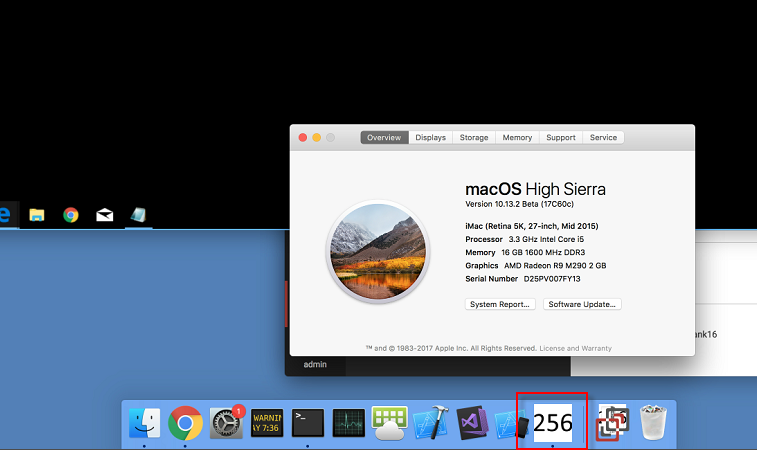Image resolution: width=757 pixels, height=450 pixels.
Task: Open Visual Studio from the Dock
Action: [472, 423]
